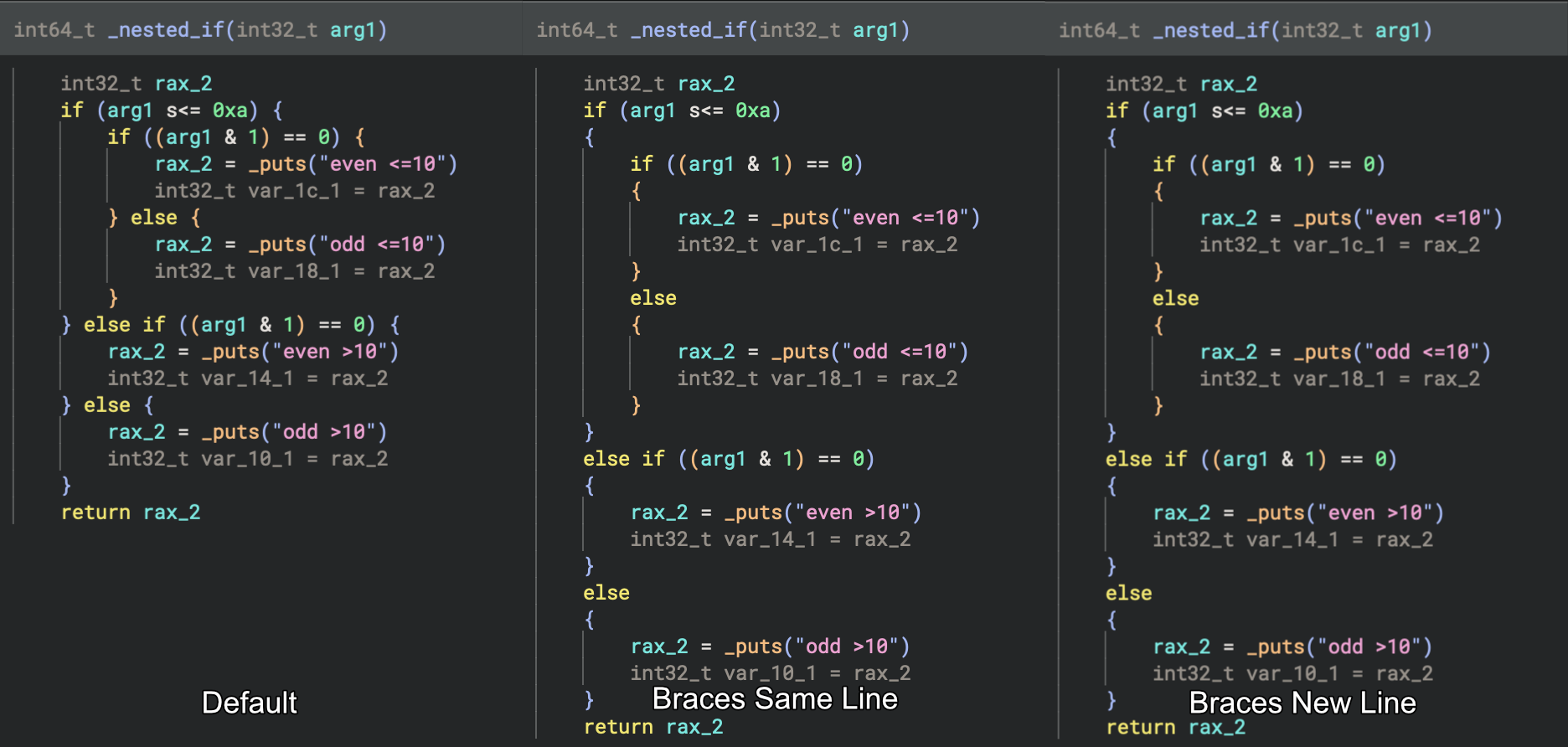Click the 0xa constant in middle pane
Viewport: 1568px width, 747px height.
[x=752, y=111]
